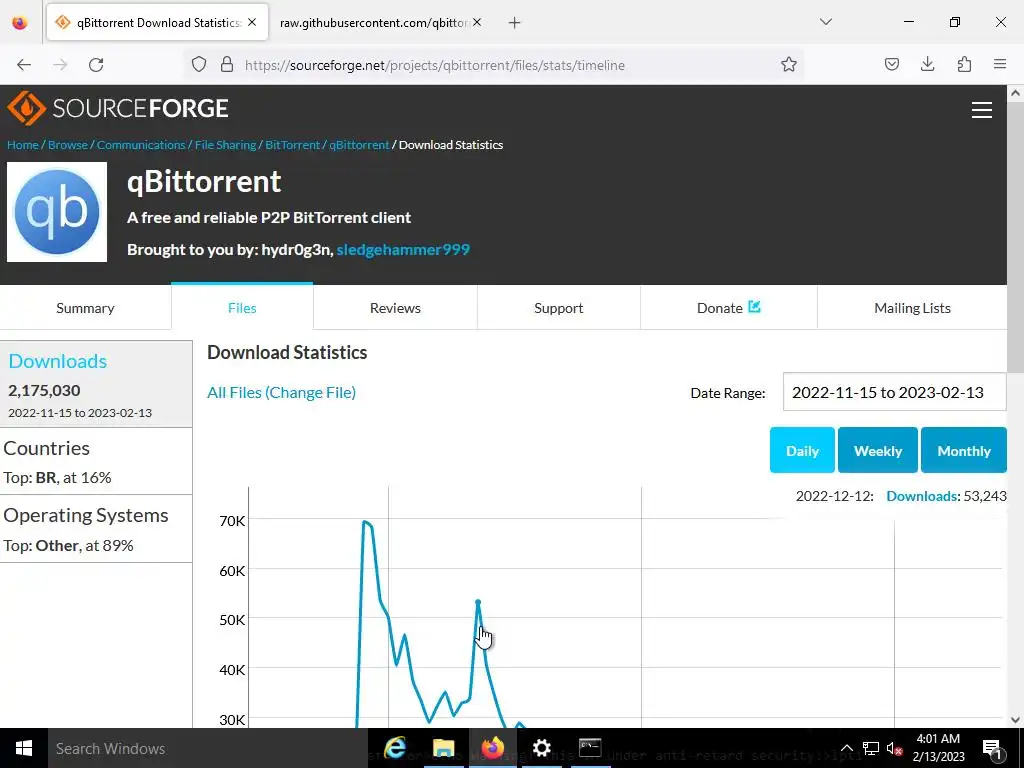1024x768 pixels.
Task: Click the scrollbar down arrow
Action: coord(1016,720)
